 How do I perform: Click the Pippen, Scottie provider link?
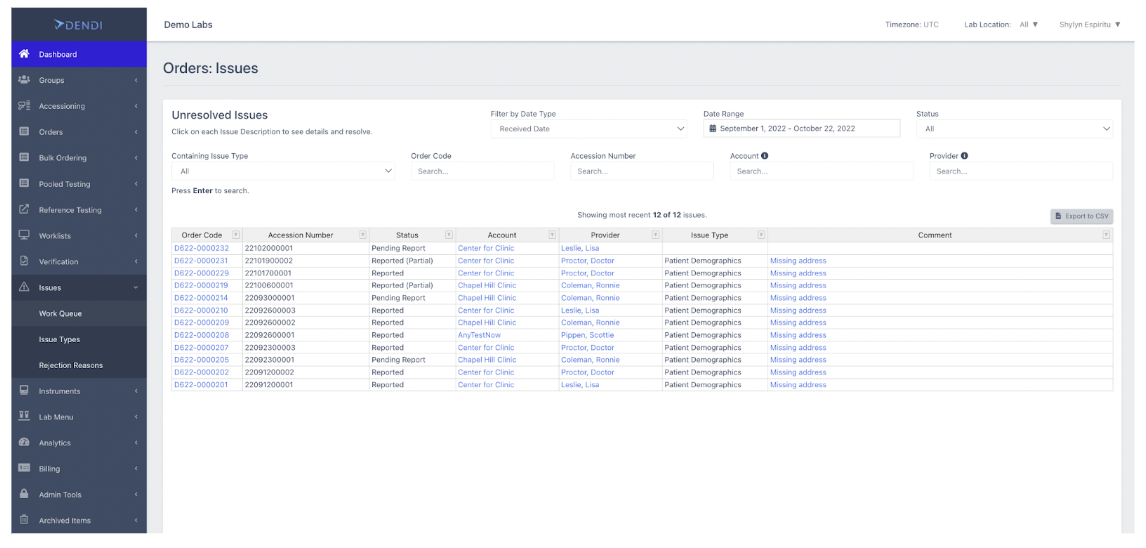click(x=588, y=335)
